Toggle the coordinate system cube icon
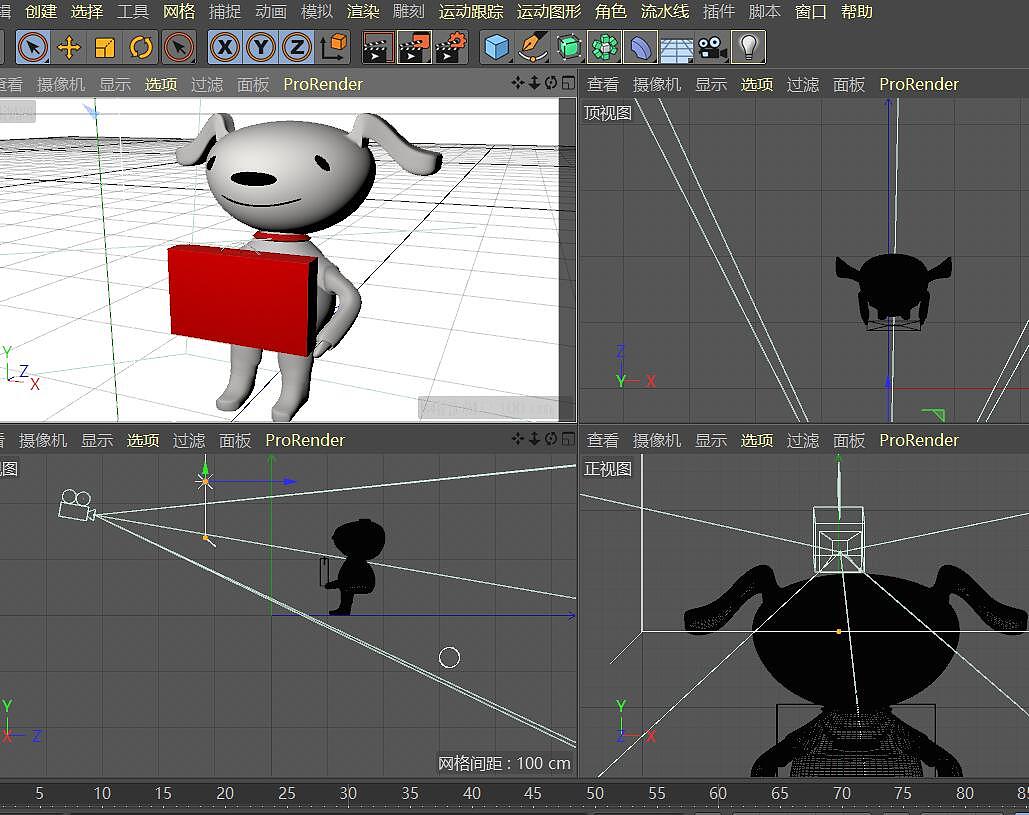Screen dimensions: 1029x815 333,47
